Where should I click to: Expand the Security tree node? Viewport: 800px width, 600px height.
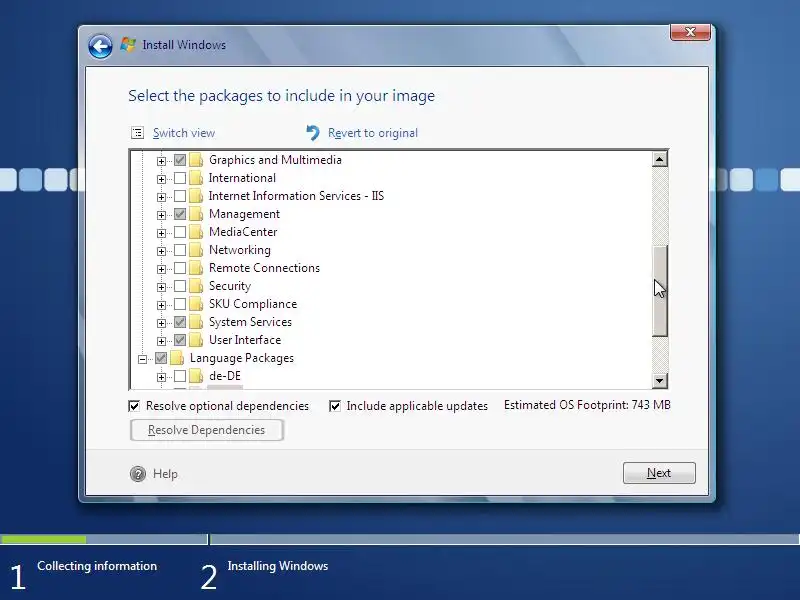(161, 287)
